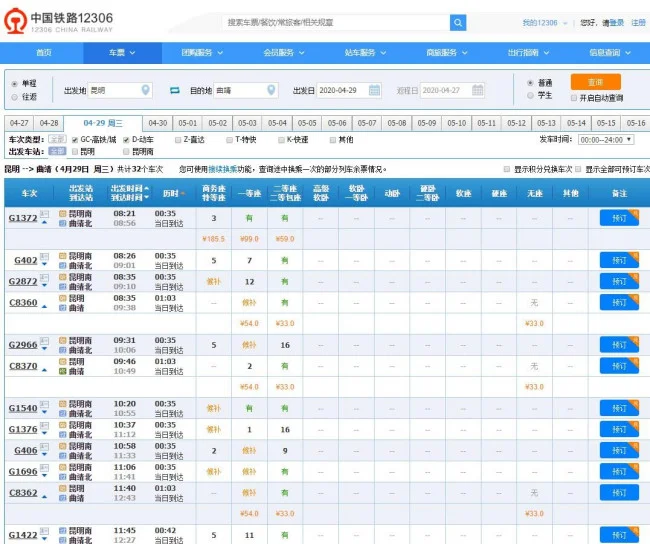650x544 pixels.
Task: Open train number G2872 details link
Action: point(23,282)
